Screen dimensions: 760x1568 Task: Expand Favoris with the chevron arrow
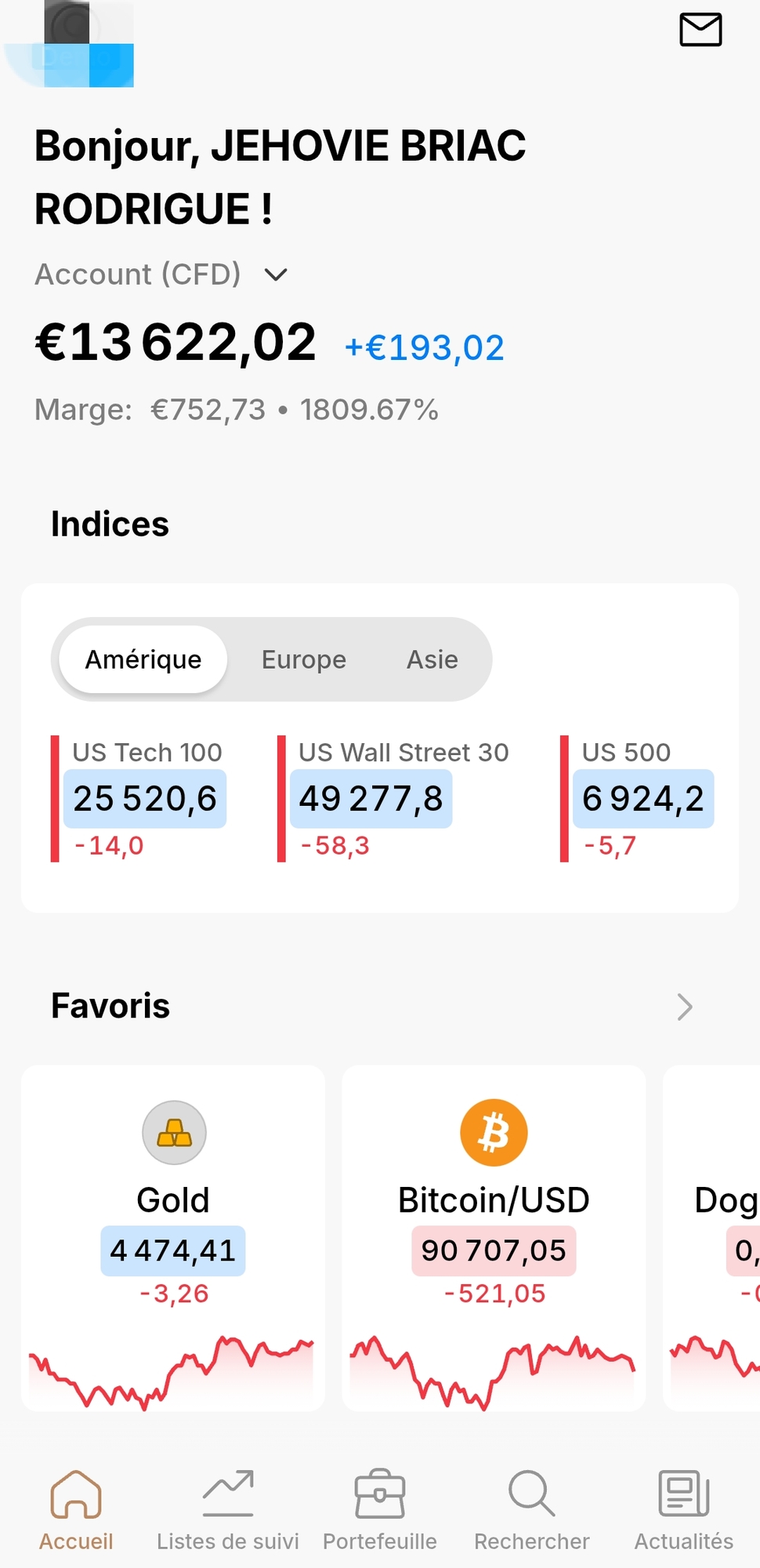(685, 1007)
